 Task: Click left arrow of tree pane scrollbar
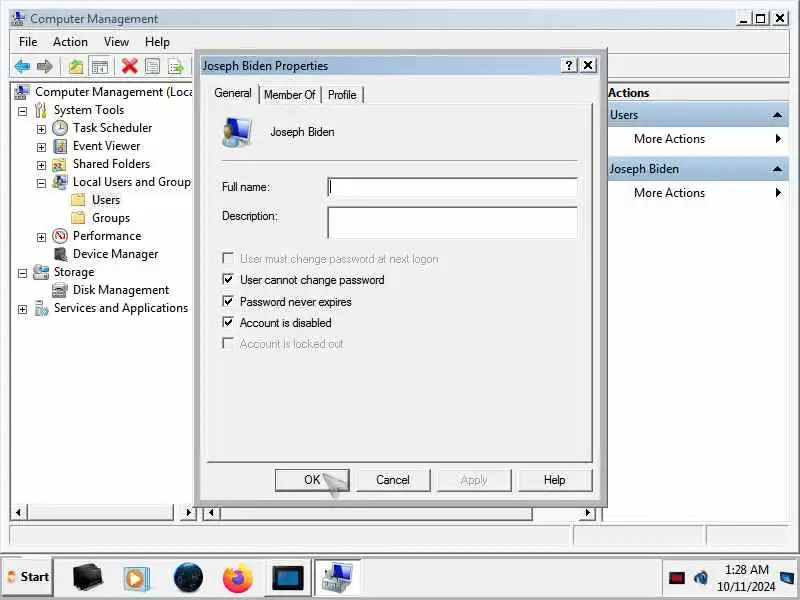pyautogui.click(x=18, y=512)
